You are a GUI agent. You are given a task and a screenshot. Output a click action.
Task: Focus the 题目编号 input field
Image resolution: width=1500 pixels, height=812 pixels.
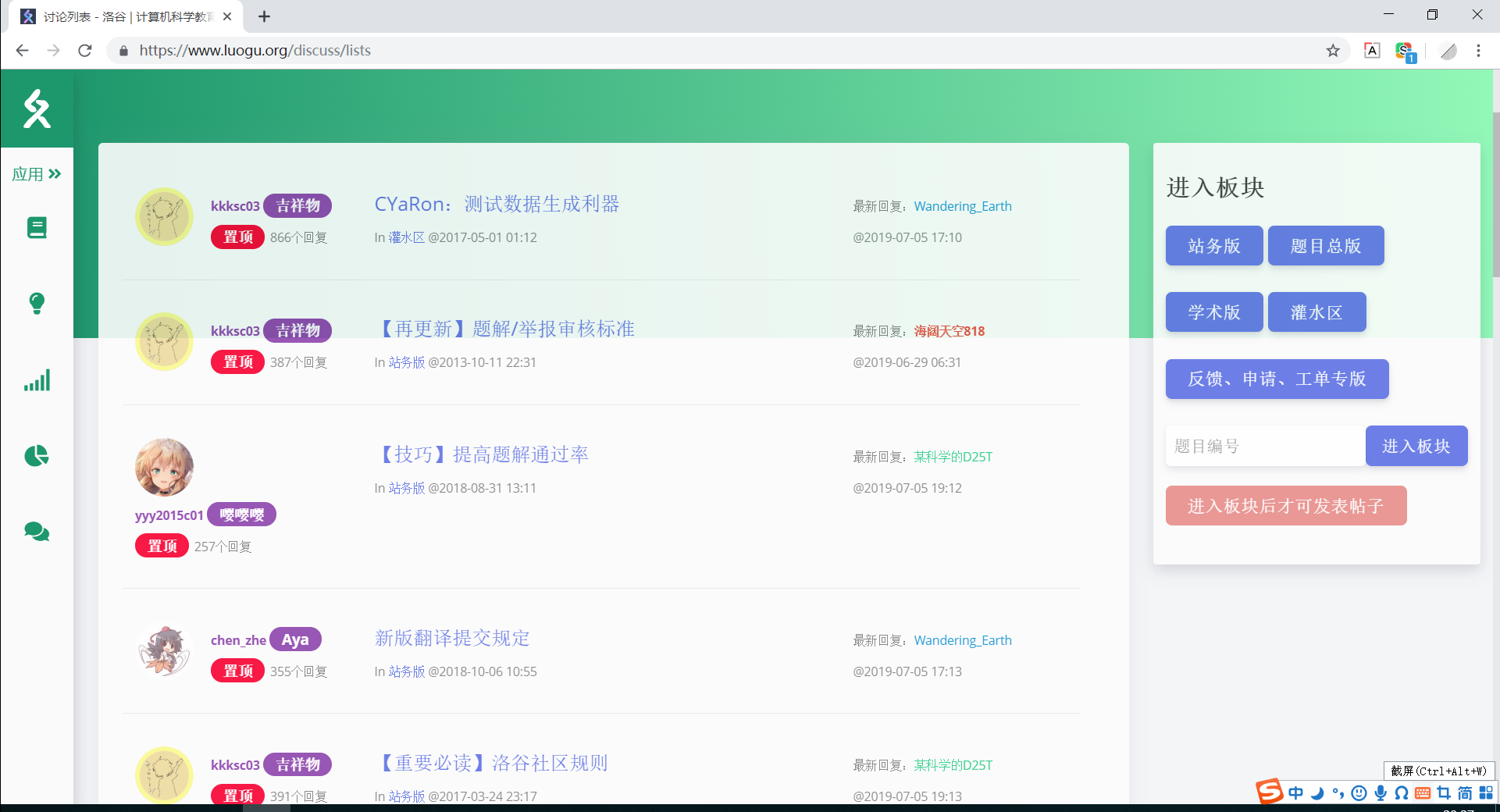tap(1266, 446)
